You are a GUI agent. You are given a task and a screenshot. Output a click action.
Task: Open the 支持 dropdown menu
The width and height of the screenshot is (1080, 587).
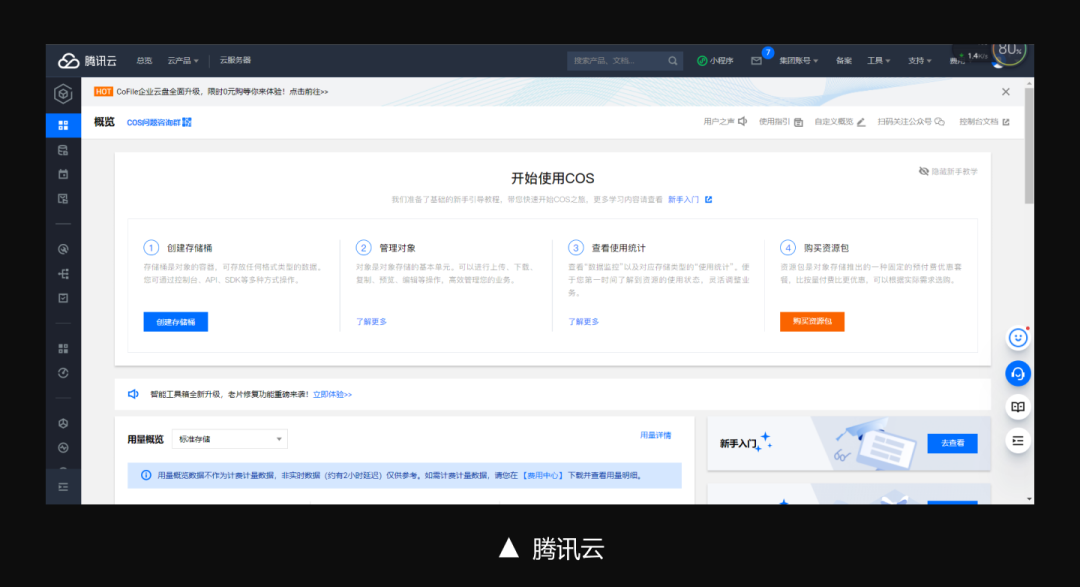[920, 61]
